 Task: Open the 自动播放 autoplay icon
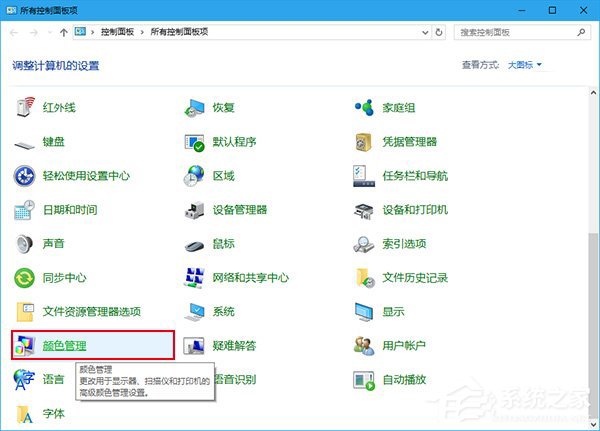point(364,380)
